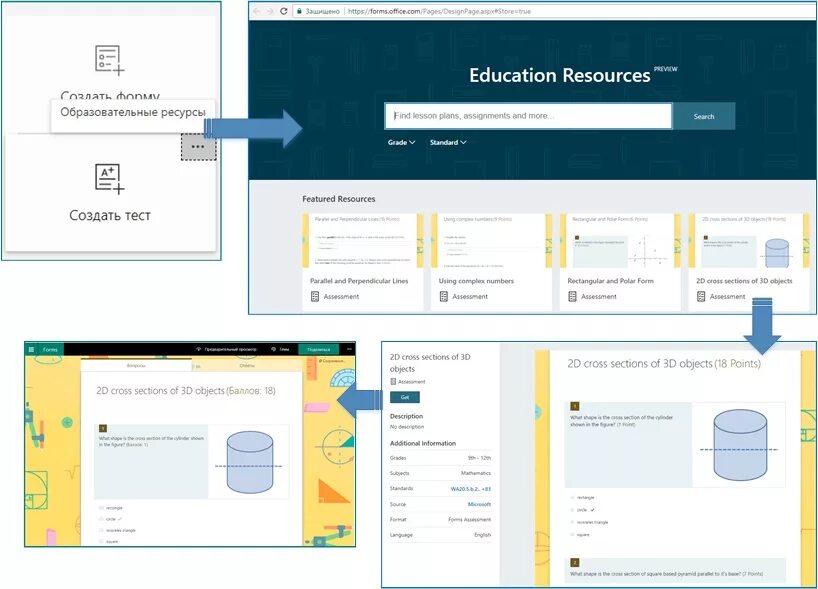Open Parallel and Perpendicular Lines preview thumbnail
The image size is (818, 589).
(x=363, y=241)
